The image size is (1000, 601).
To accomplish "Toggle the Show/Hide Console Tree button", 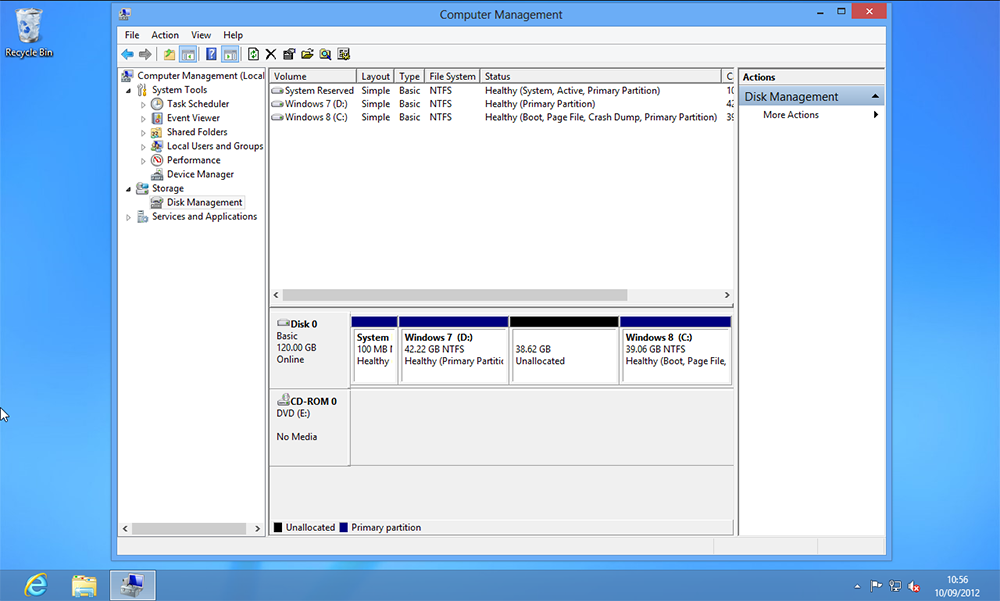I will [x=188, y=54].
